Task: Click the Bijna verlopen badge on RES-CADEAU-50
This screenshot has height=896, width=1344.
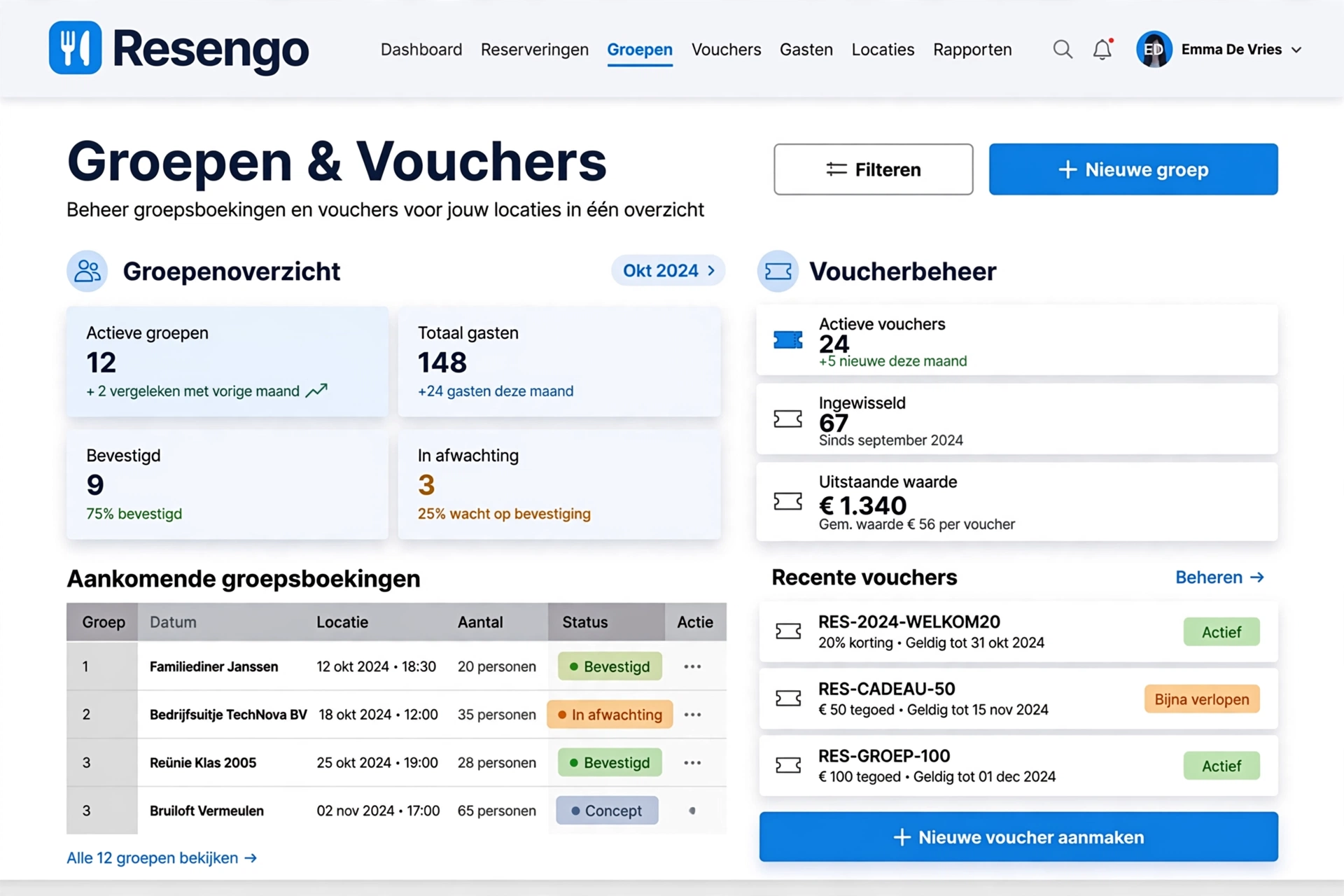Action: (x=1202, y=699)
